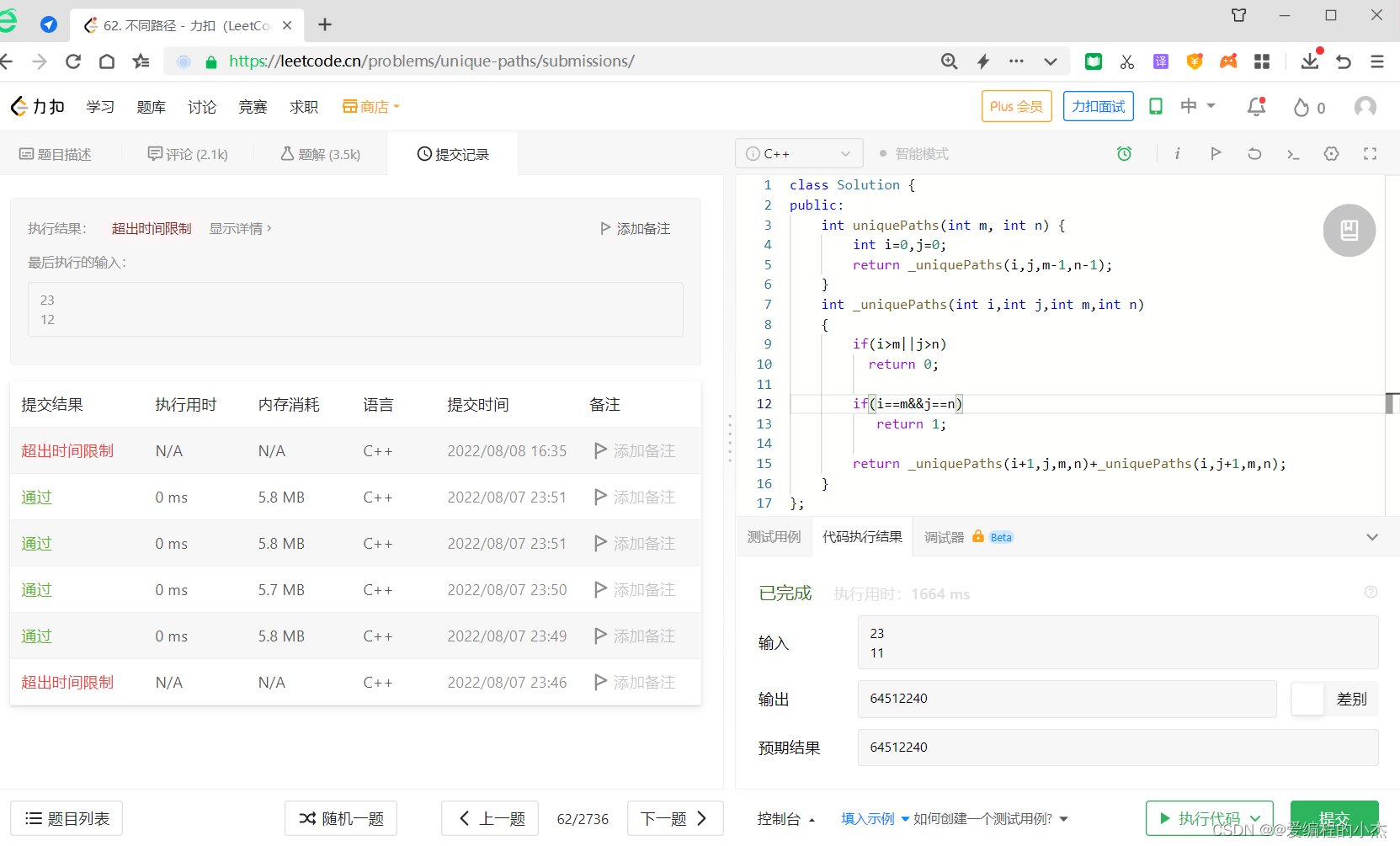Collapse the console panel with the chevron
The width and height of the screenshot is (1400, 846).
(x=1372, y=536)
